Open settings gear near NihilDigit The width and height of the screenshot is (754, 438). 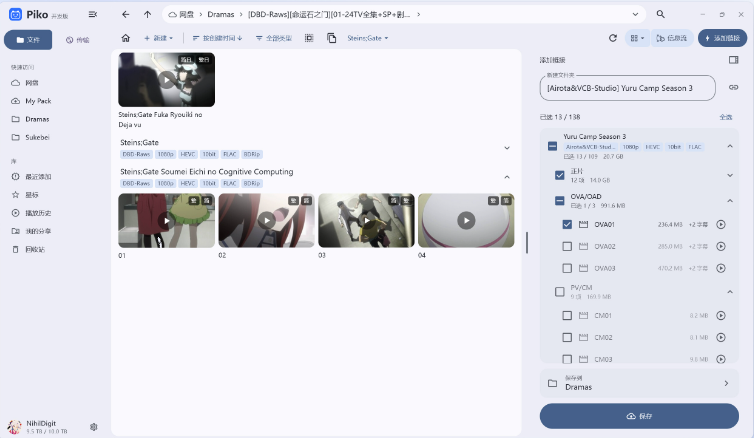tap(94, 426)
